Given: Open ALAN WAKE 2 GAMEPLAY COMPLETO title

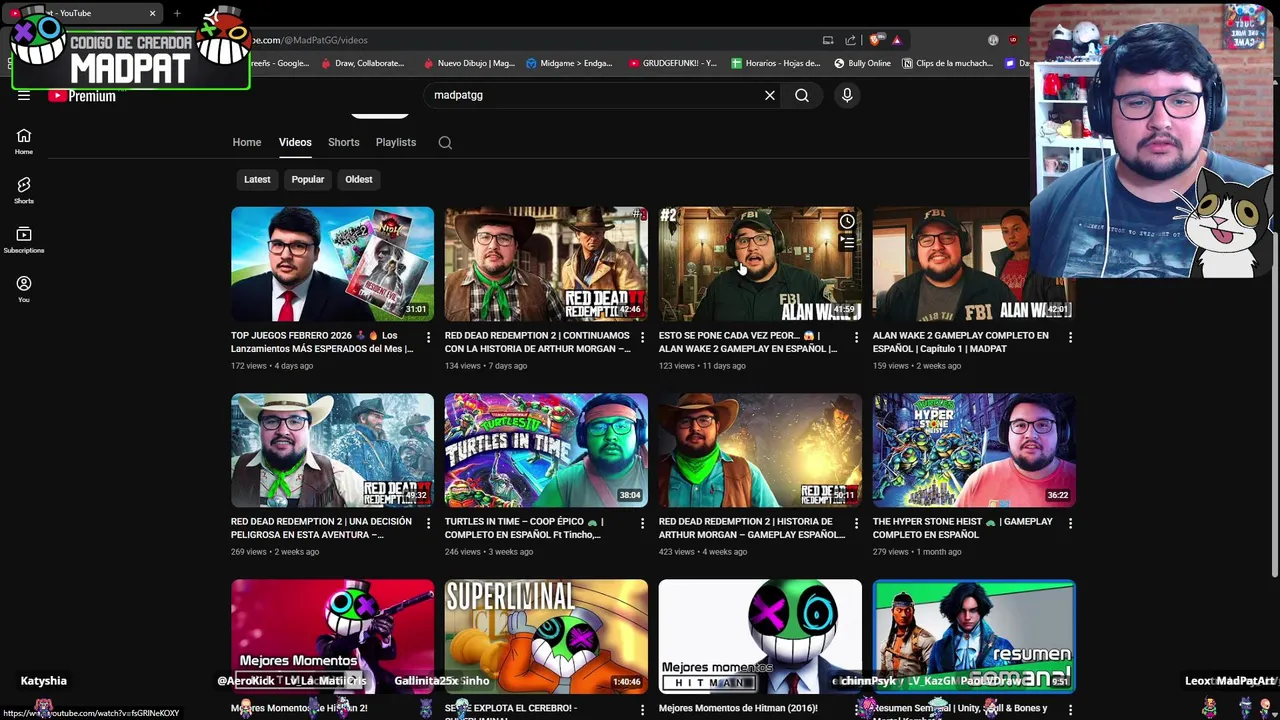Looking at the screenshot, I should (961, 342).
